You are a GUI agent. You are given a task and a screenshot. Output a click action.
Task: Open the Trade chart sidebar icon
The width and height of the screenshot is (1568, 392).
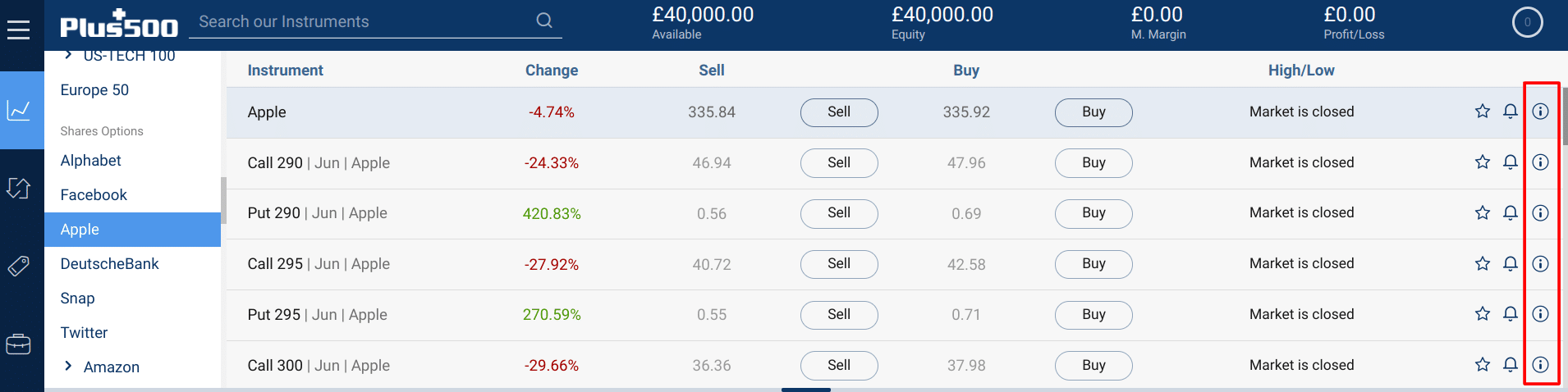[x=19, y=110]
